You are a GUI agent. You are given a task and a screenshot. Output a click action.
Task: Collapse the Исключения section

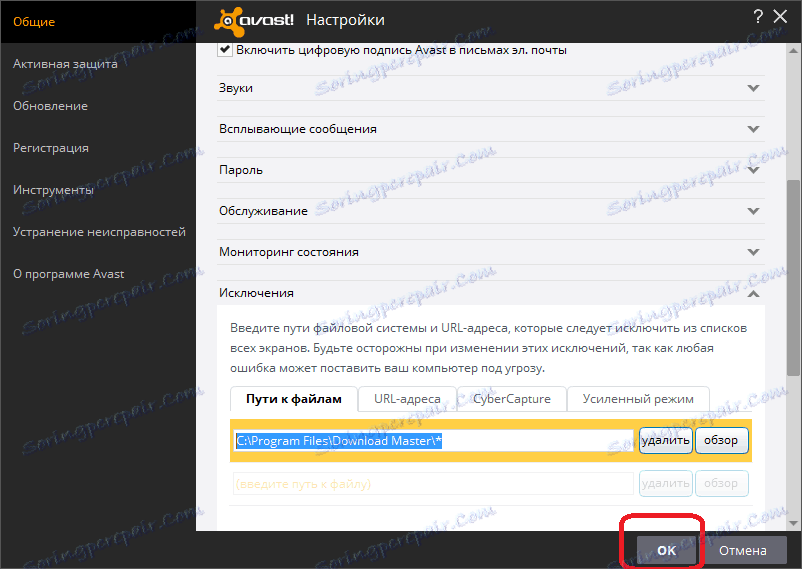pos(491,293)
